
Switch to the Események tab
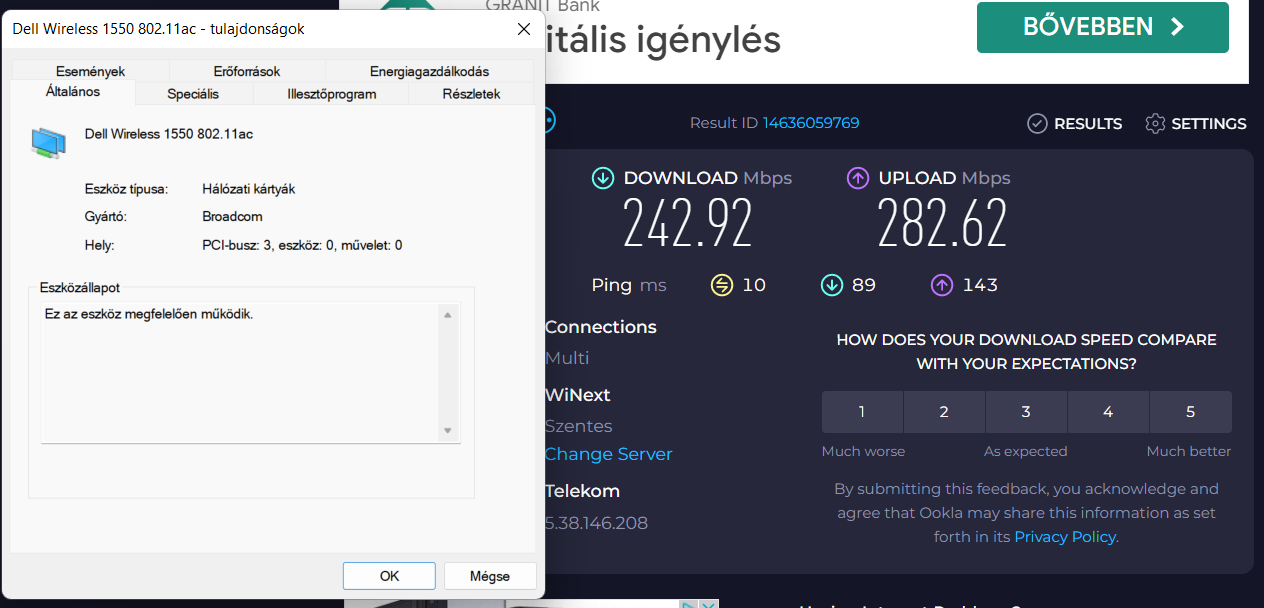90,71
